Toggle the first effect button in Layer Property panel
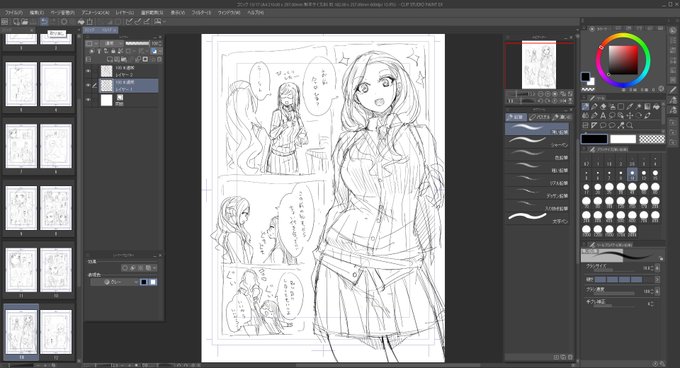The width and height of the screenshot is (680, 368). tap(125, 268)
